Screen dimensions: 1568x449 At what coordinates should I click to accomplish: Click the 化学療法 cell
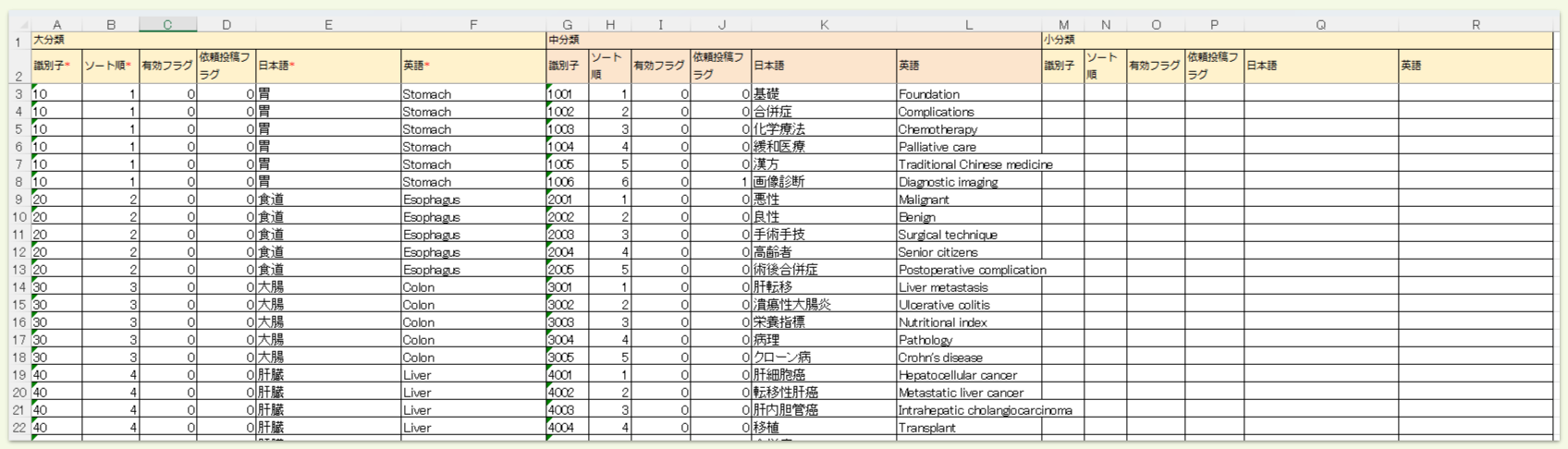point(824,128)
